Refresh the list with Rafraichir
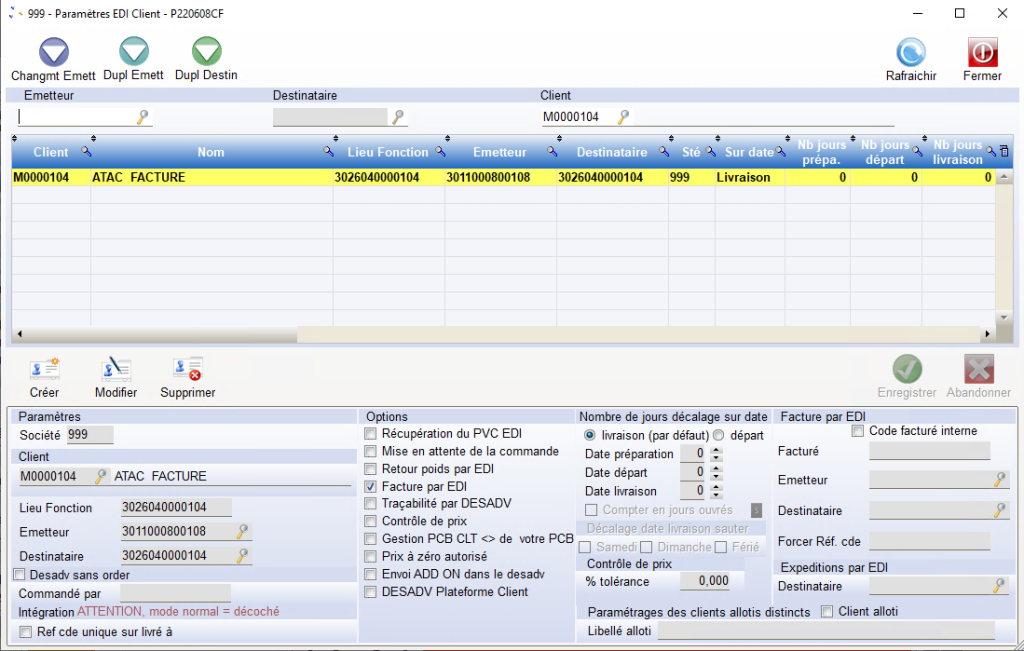1024x651 pixels. coord(910,53)
